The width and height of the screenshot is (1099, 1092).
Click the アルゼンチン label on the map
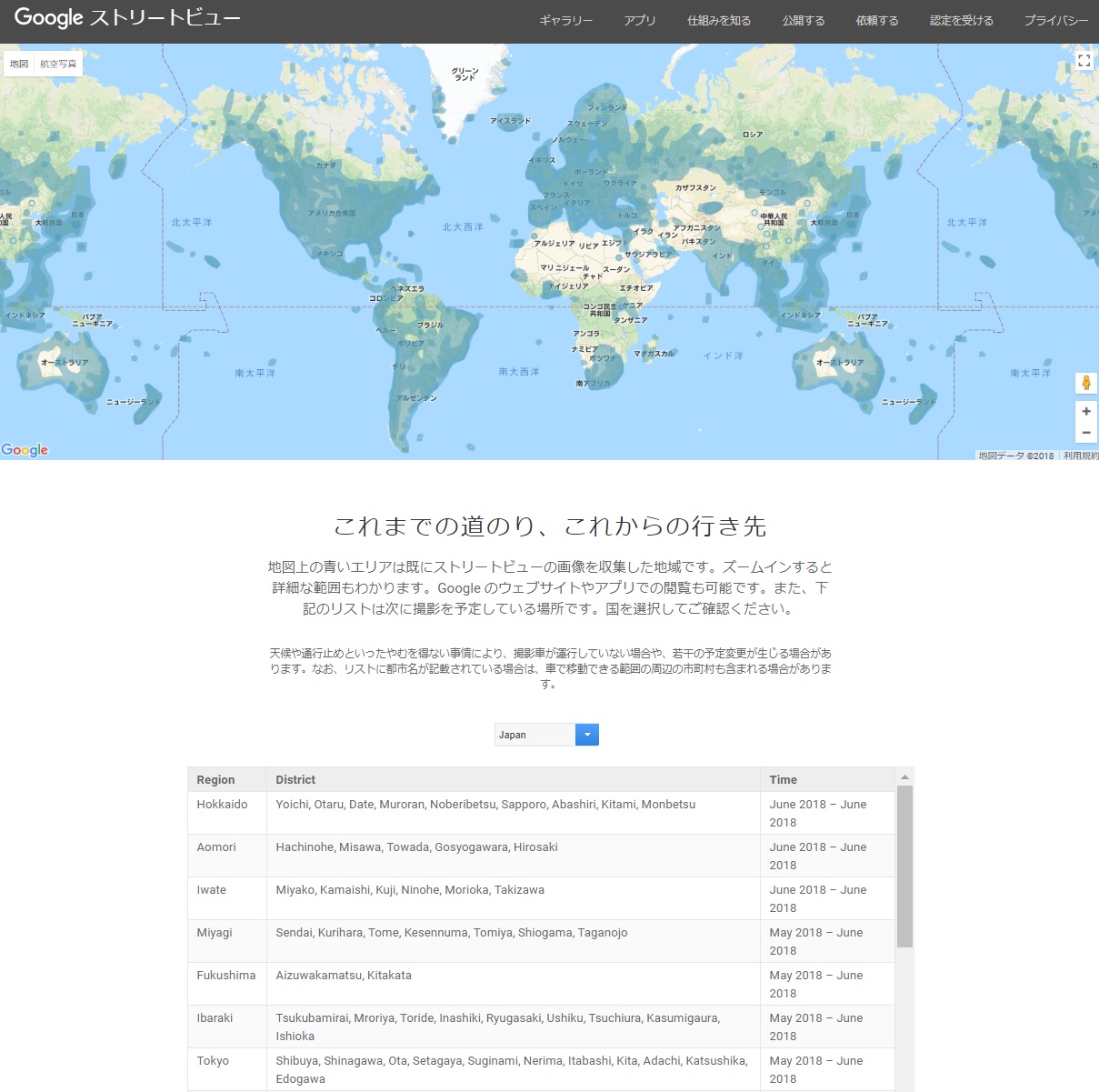416,398
